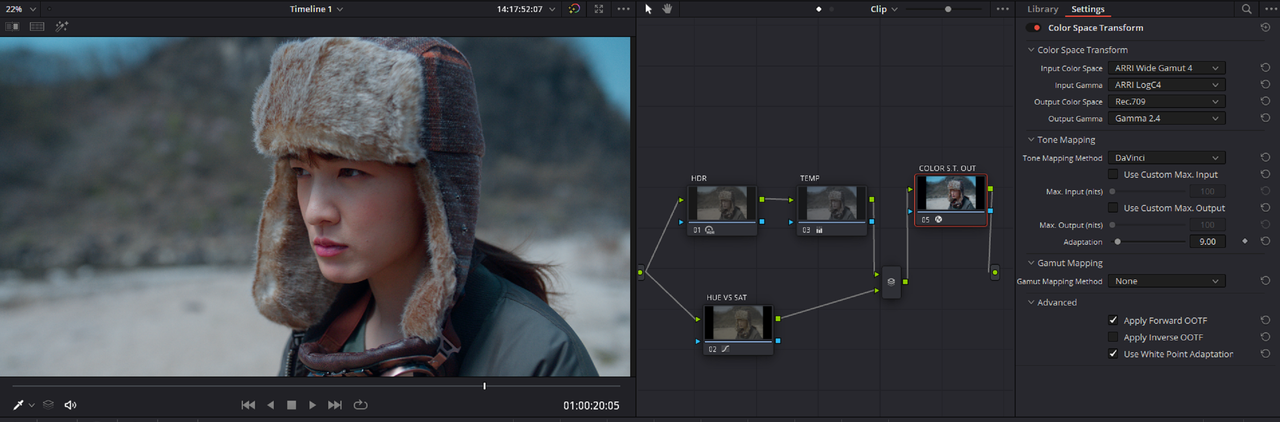The height and width of the screenshot is (422, 1280).
Task: Reset the whole Color Space Transform effect
Action: coord(1266,28)
